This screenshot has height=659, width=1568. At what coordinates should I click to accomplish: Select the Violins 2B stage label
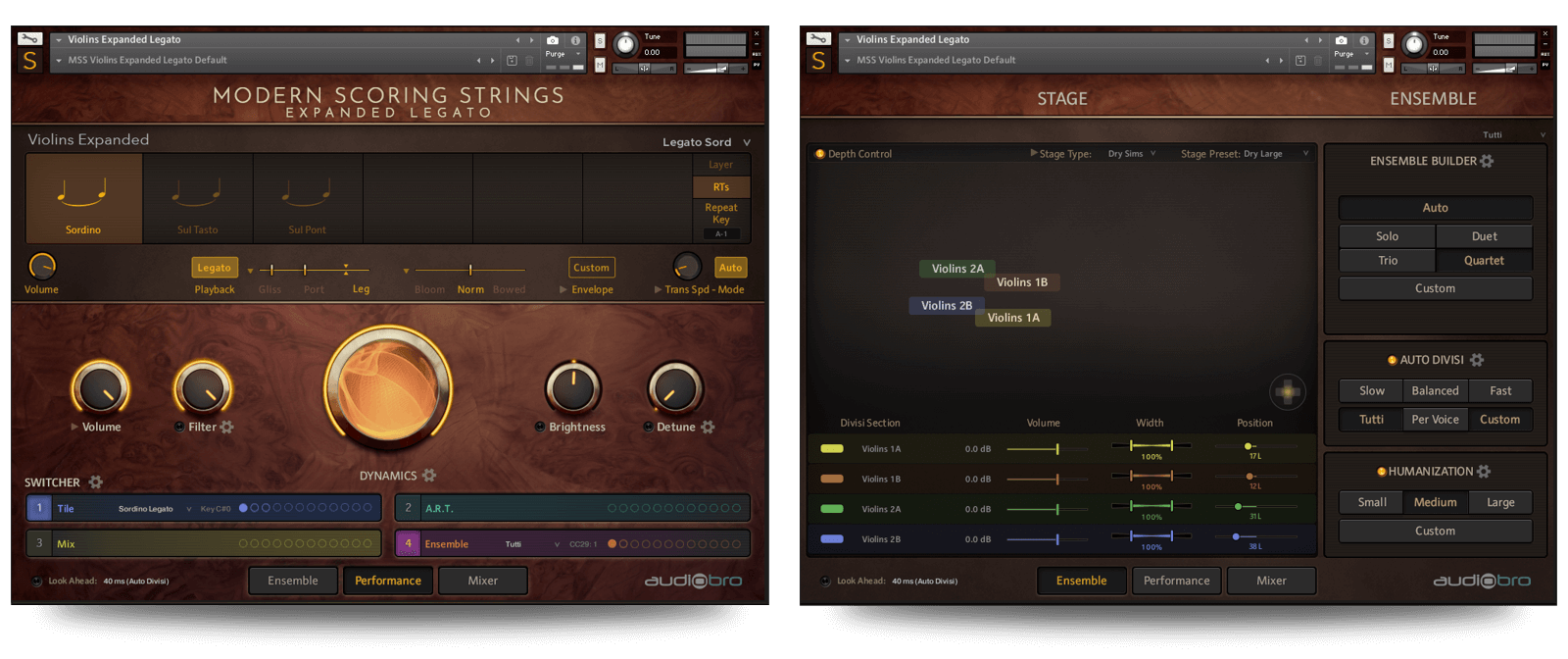(946, 306)
